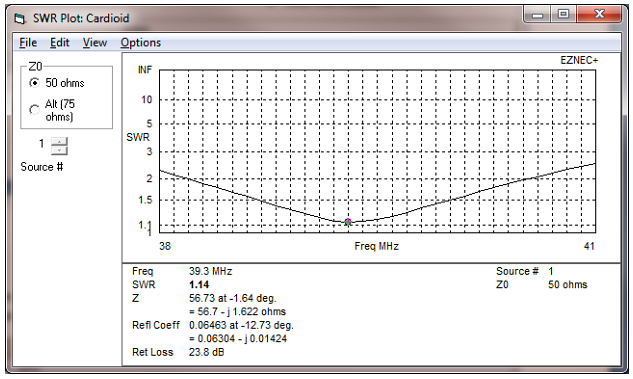Viewport: 633px width, 379px height.
Task: Decrease Source number with down arrow
Action: click(59, 151)
